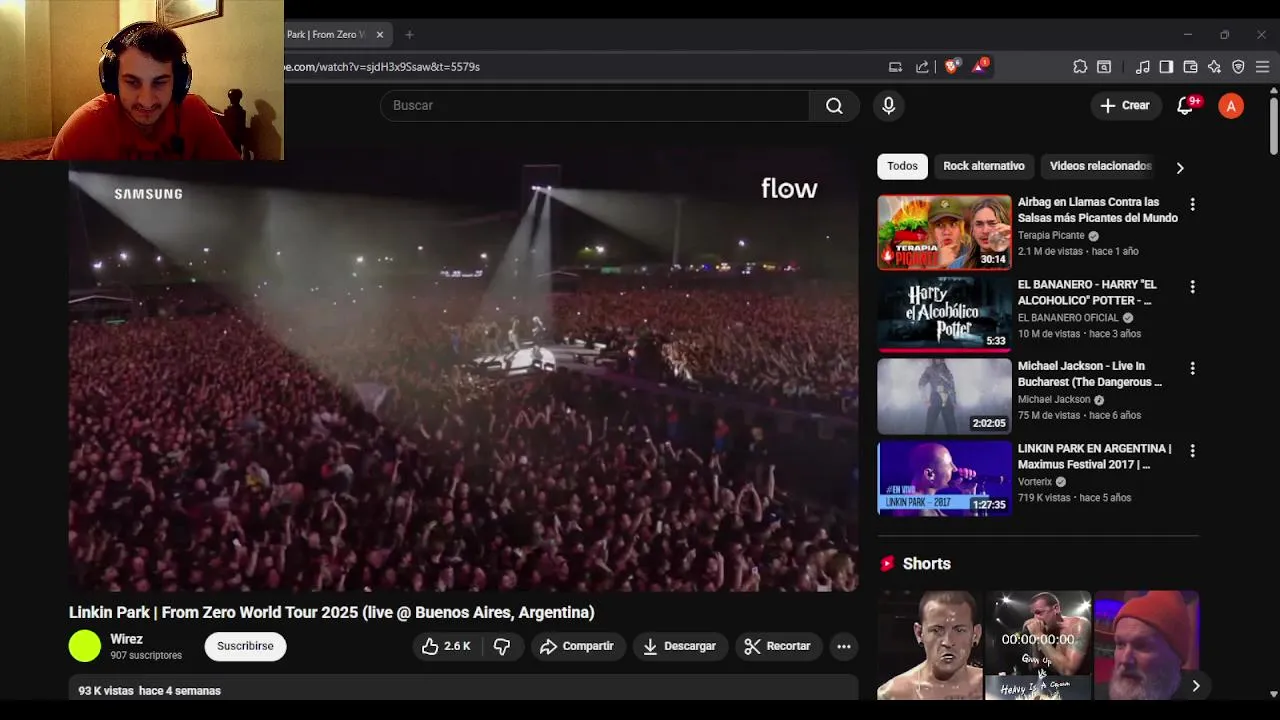Click the Crear button

point(1125,105)
